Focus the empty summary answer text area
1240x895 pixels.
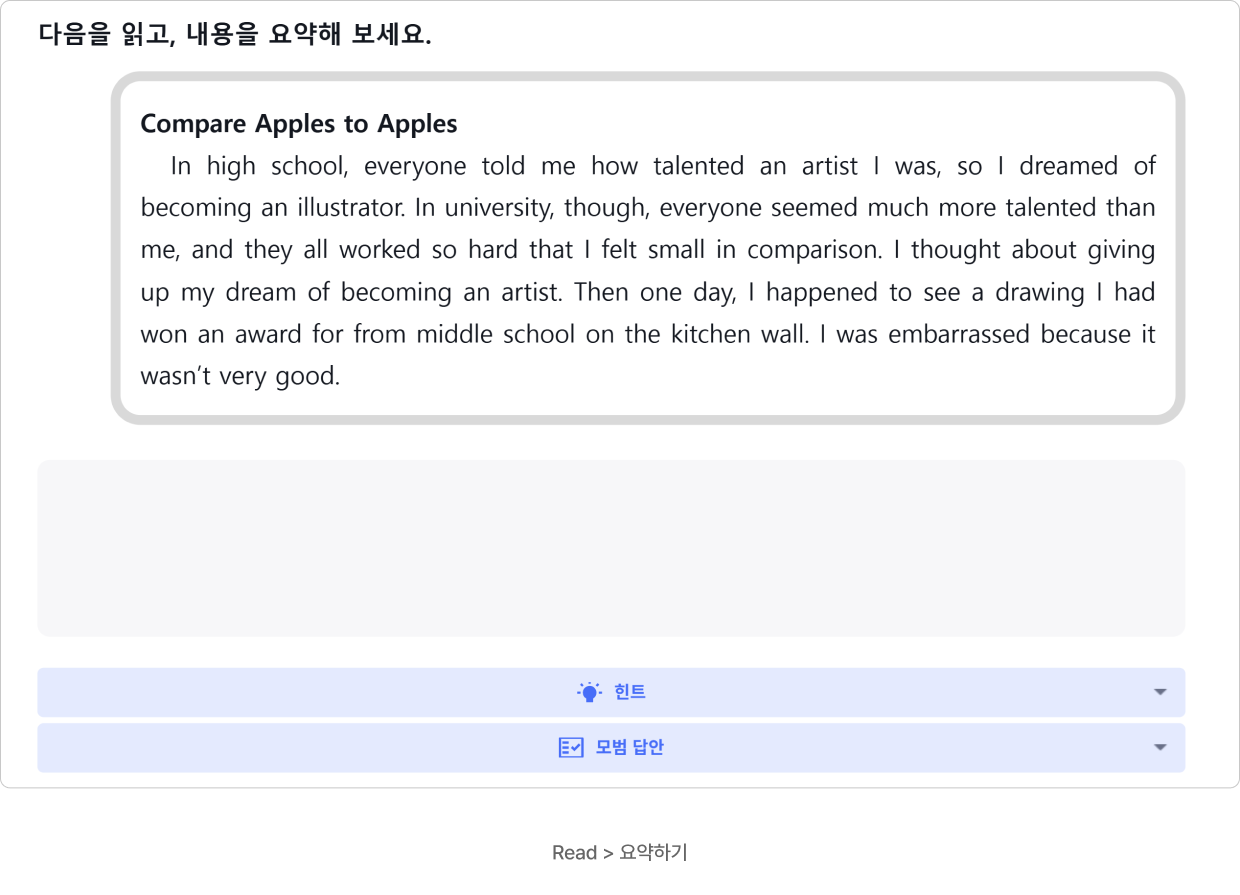coord(611,548)
